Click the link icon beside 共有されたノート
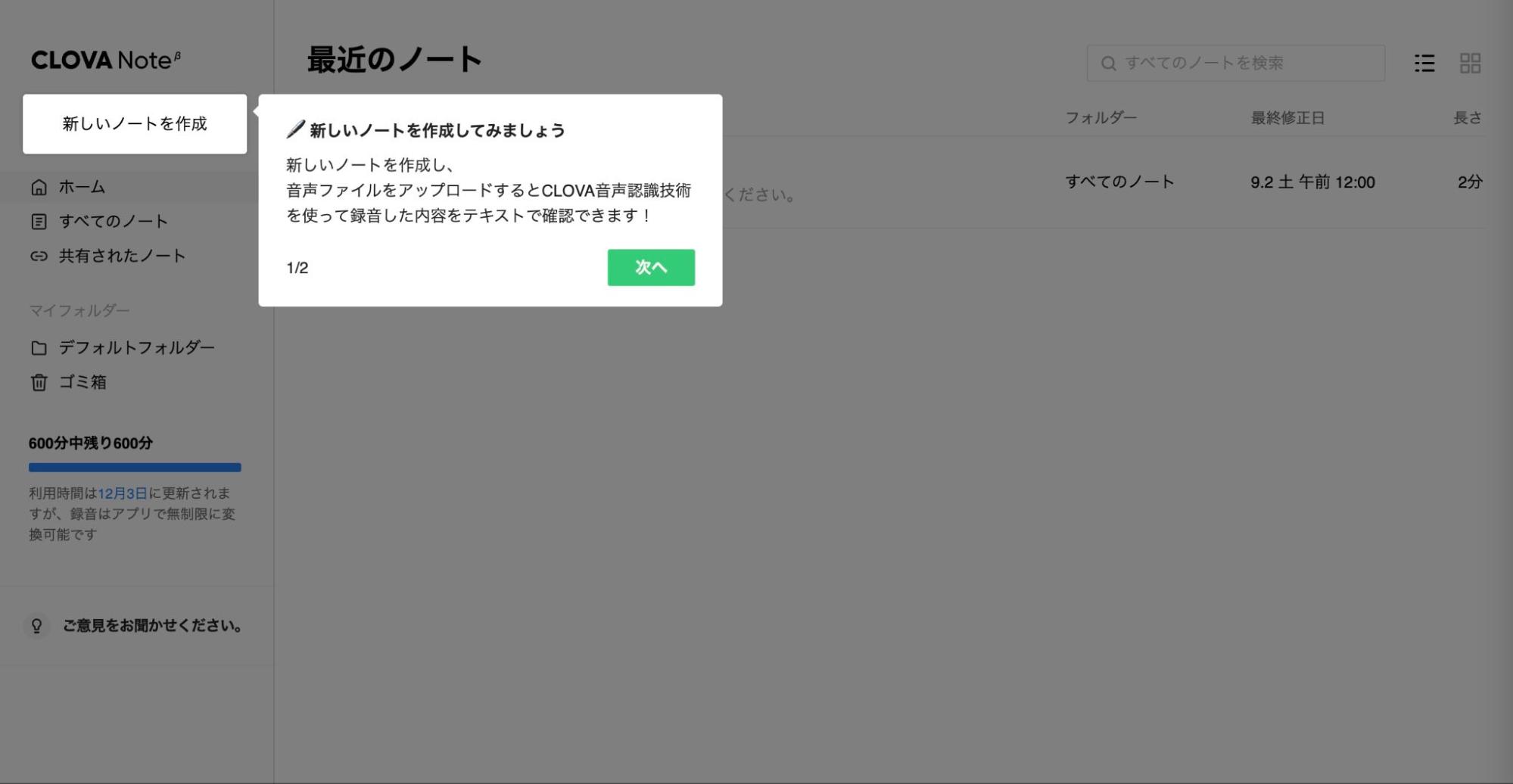Image resolution: width=1513 pixels, height=784 pixels. [x=39, y=257]
